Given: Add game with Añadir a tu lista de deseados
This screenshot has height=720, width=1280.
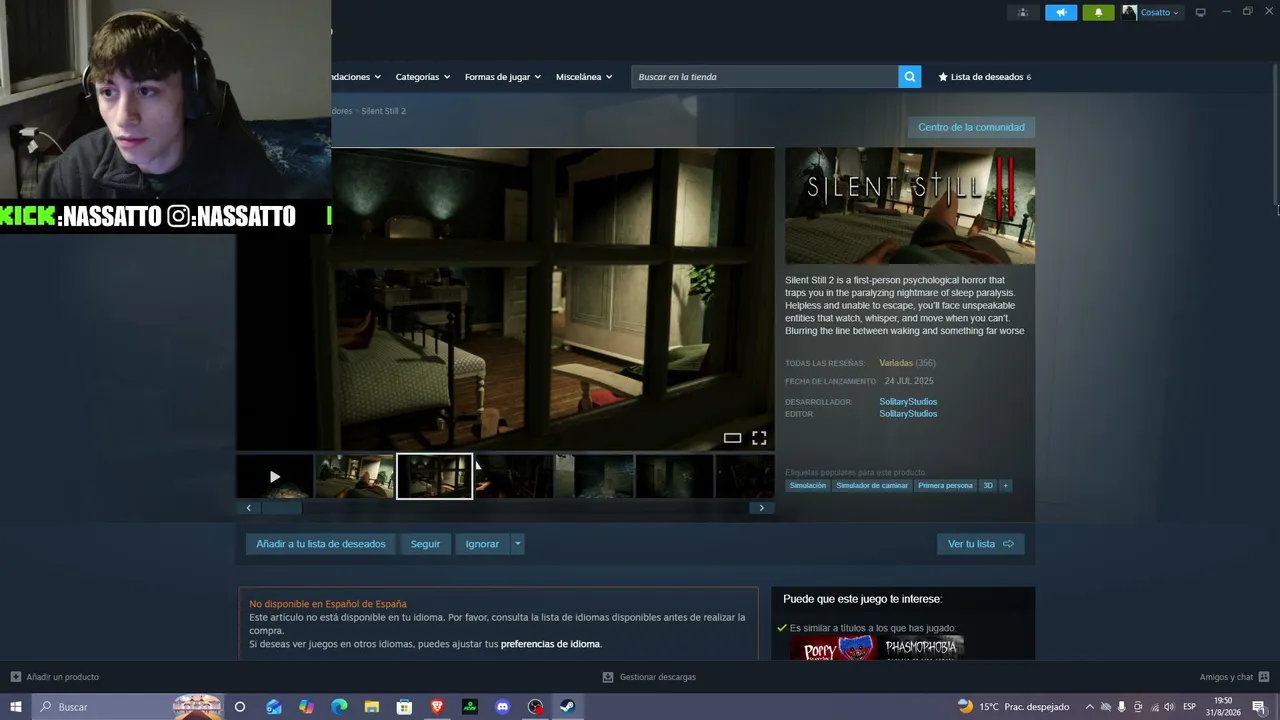Looking at the screenshot, I should pos(320,544).
